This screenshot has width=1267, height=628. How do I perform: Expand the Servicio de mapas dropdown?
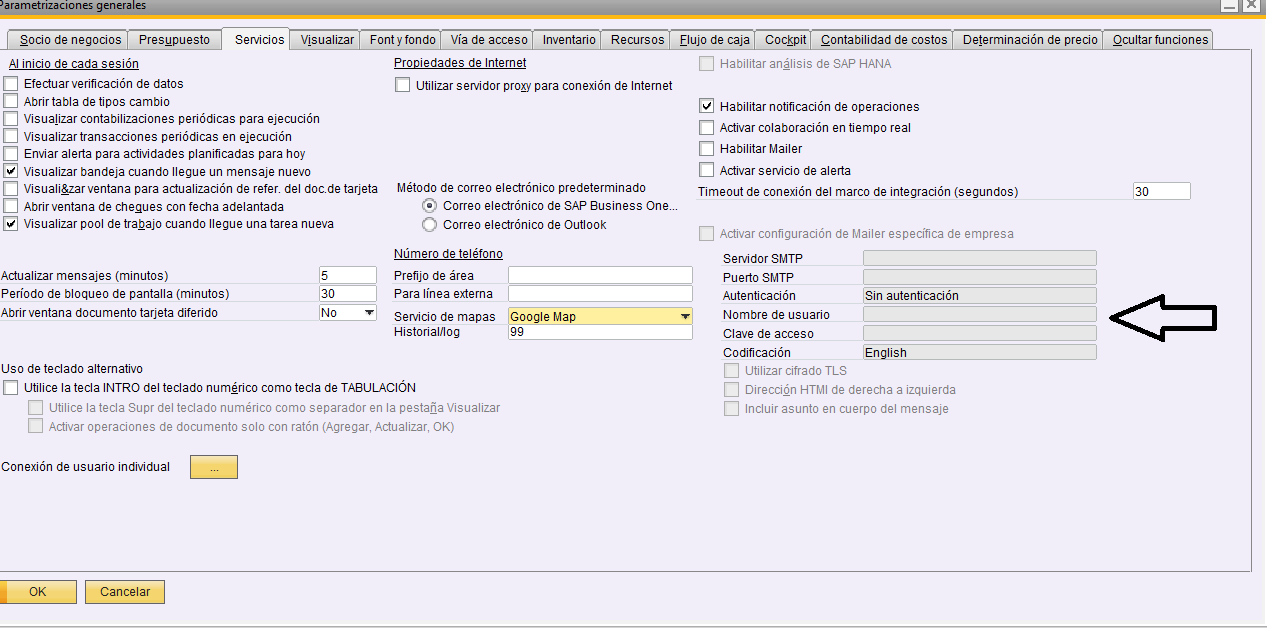click(684, 317)
